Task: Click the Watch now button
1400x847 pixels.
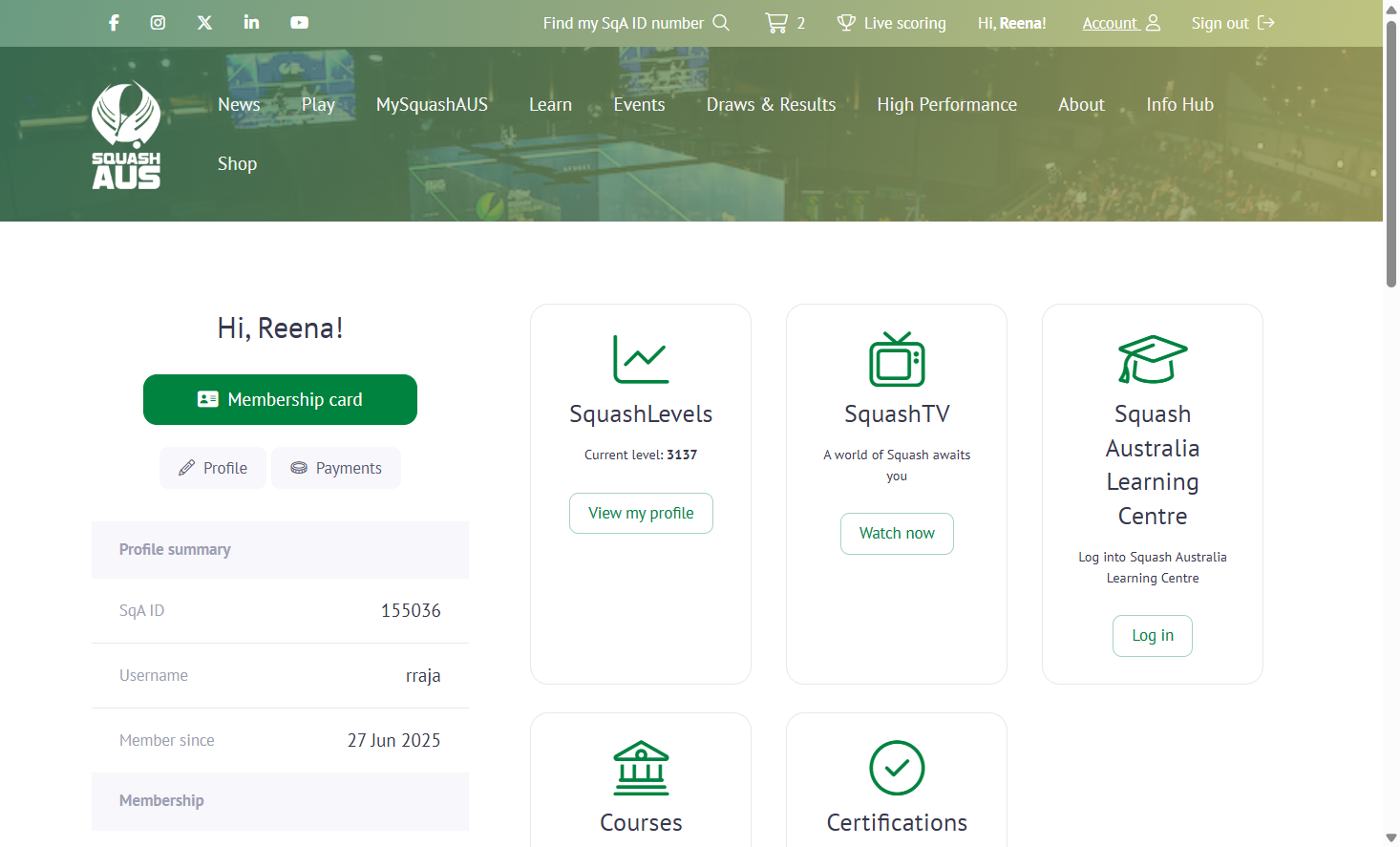Action: (897, 534)
